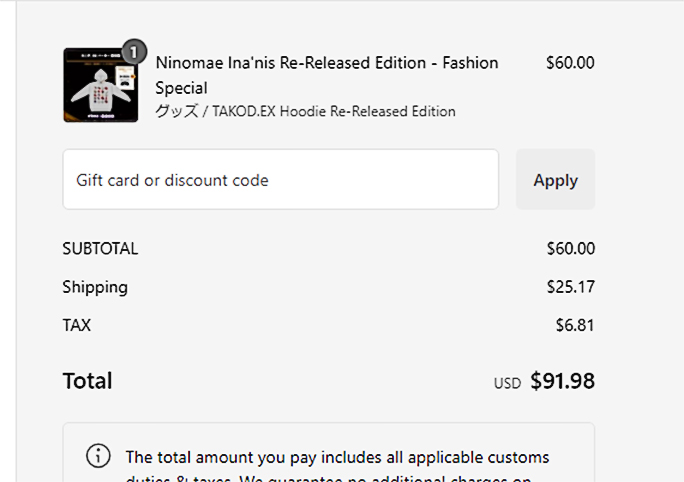Click the quantity badge showing 1
Screen dimensions: 684x482
click(134, 50)
